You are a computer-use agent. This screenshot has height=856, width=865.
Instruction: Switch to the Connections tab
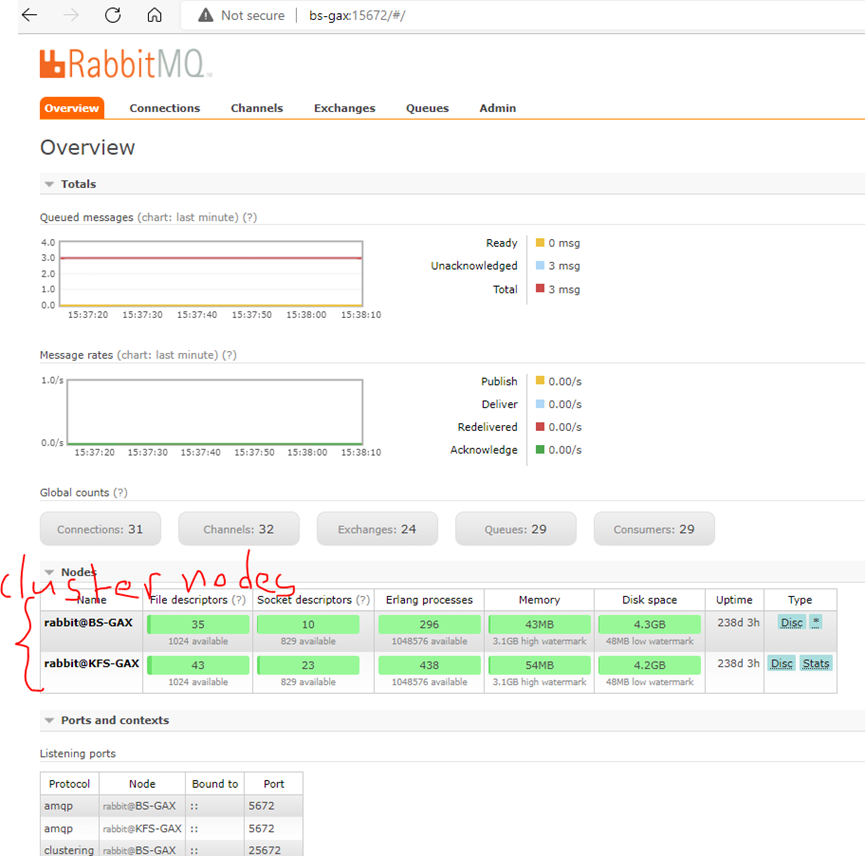(164, 108)
